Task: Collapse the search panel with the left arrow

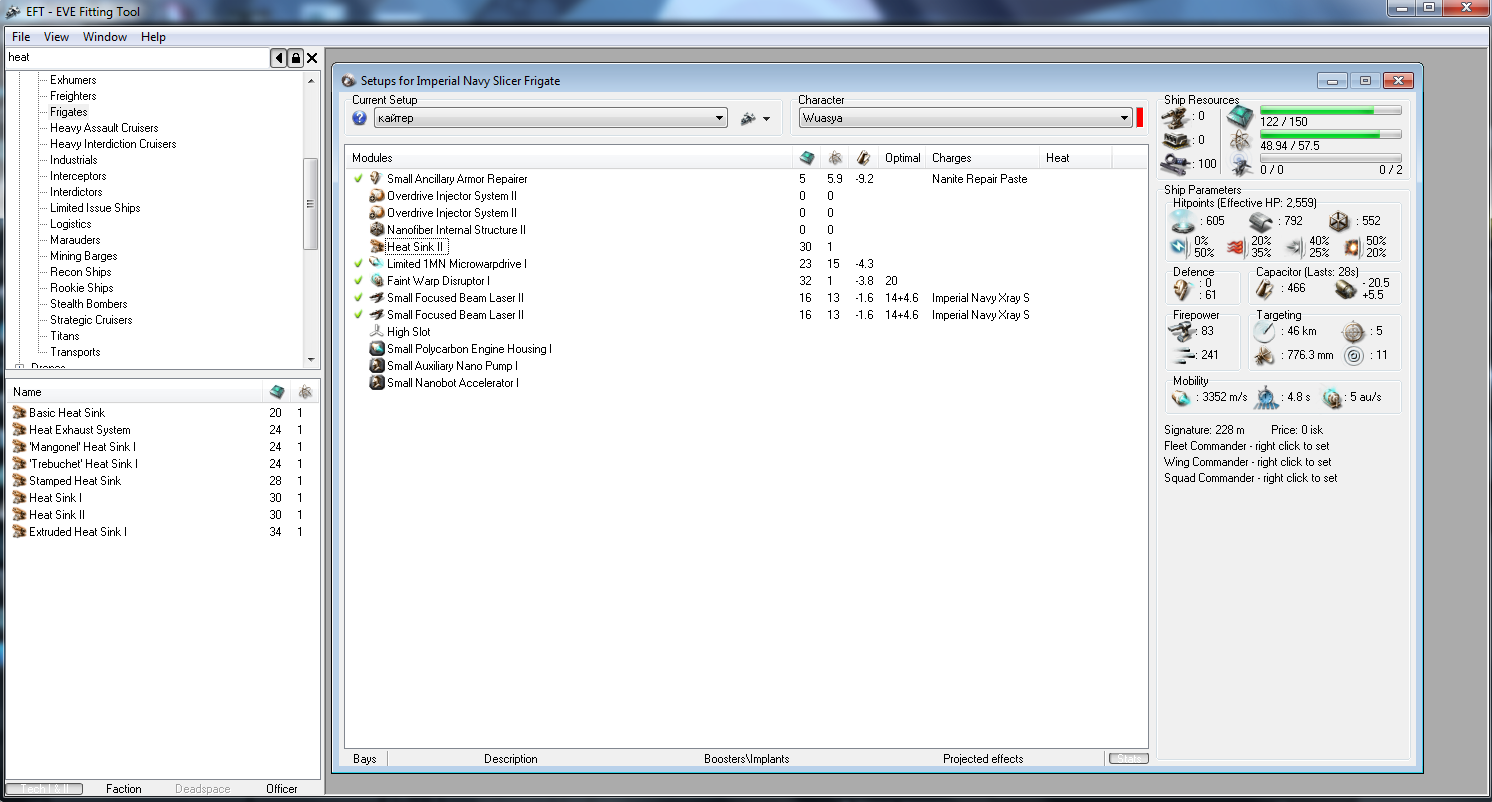Action: (279, 58)
